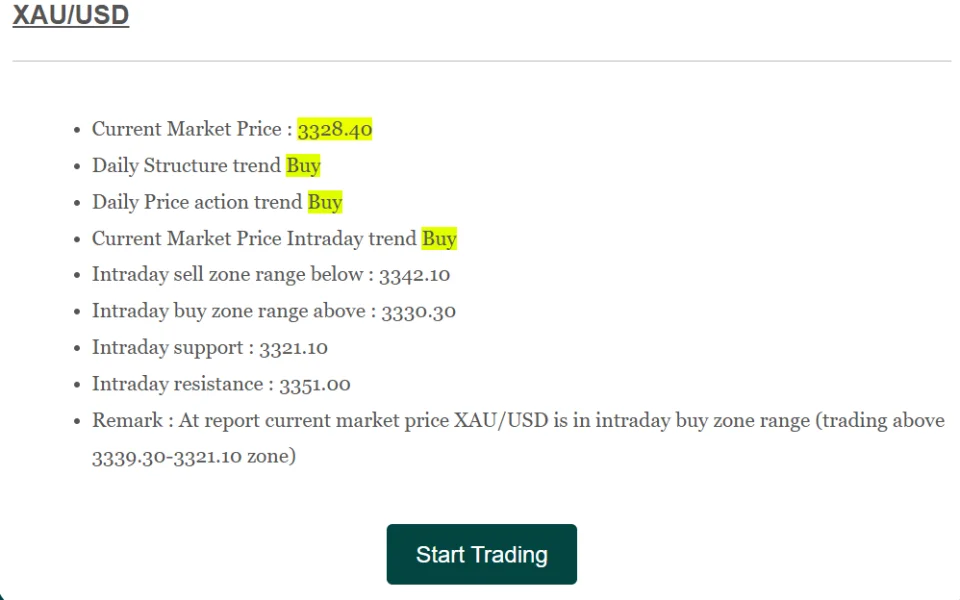Click the intraday support value 3321.10
The height and width of the screenshot is (600, 960).
[293, 348]
